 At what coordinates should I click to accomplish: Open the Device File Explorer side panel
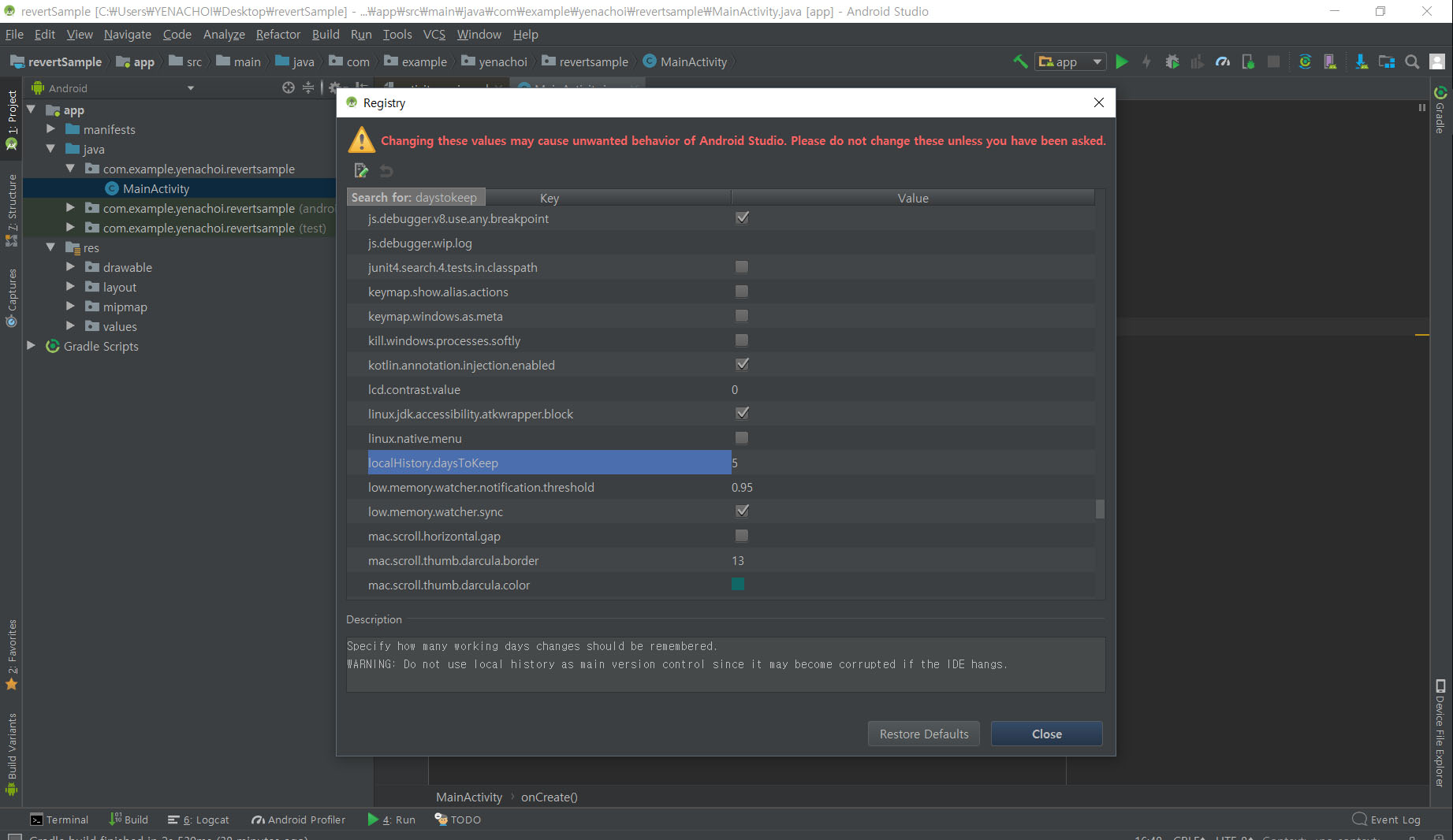point(1440,734)
